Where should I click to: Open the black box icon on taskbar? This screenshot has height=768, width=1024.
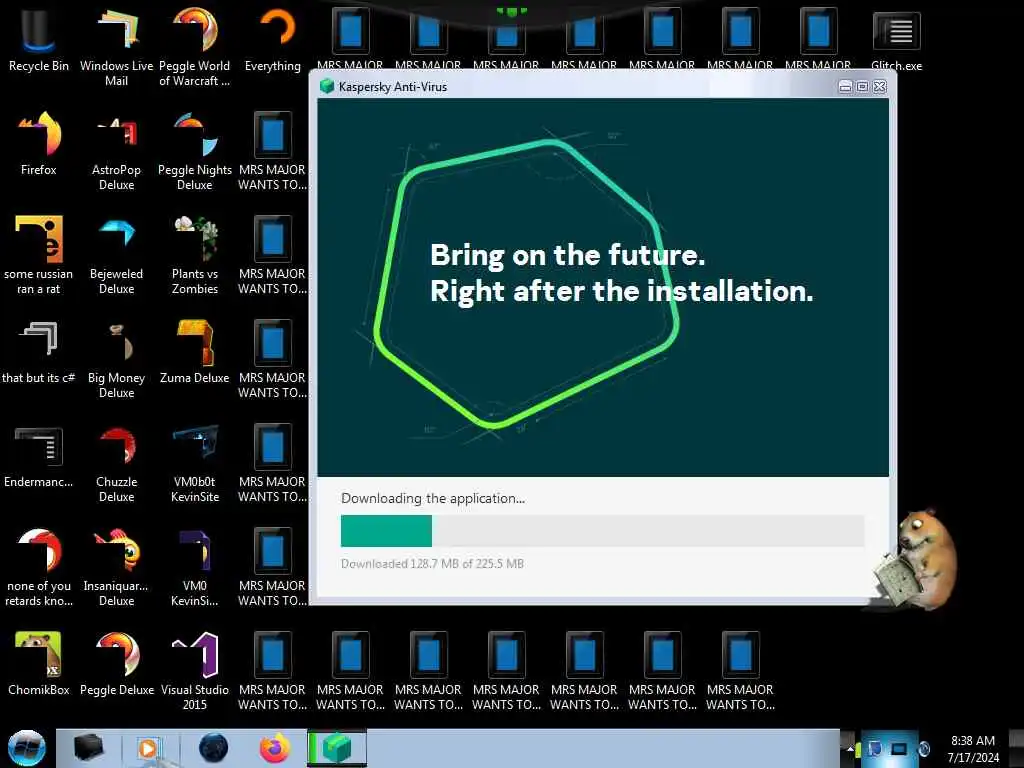click(88, 748)
